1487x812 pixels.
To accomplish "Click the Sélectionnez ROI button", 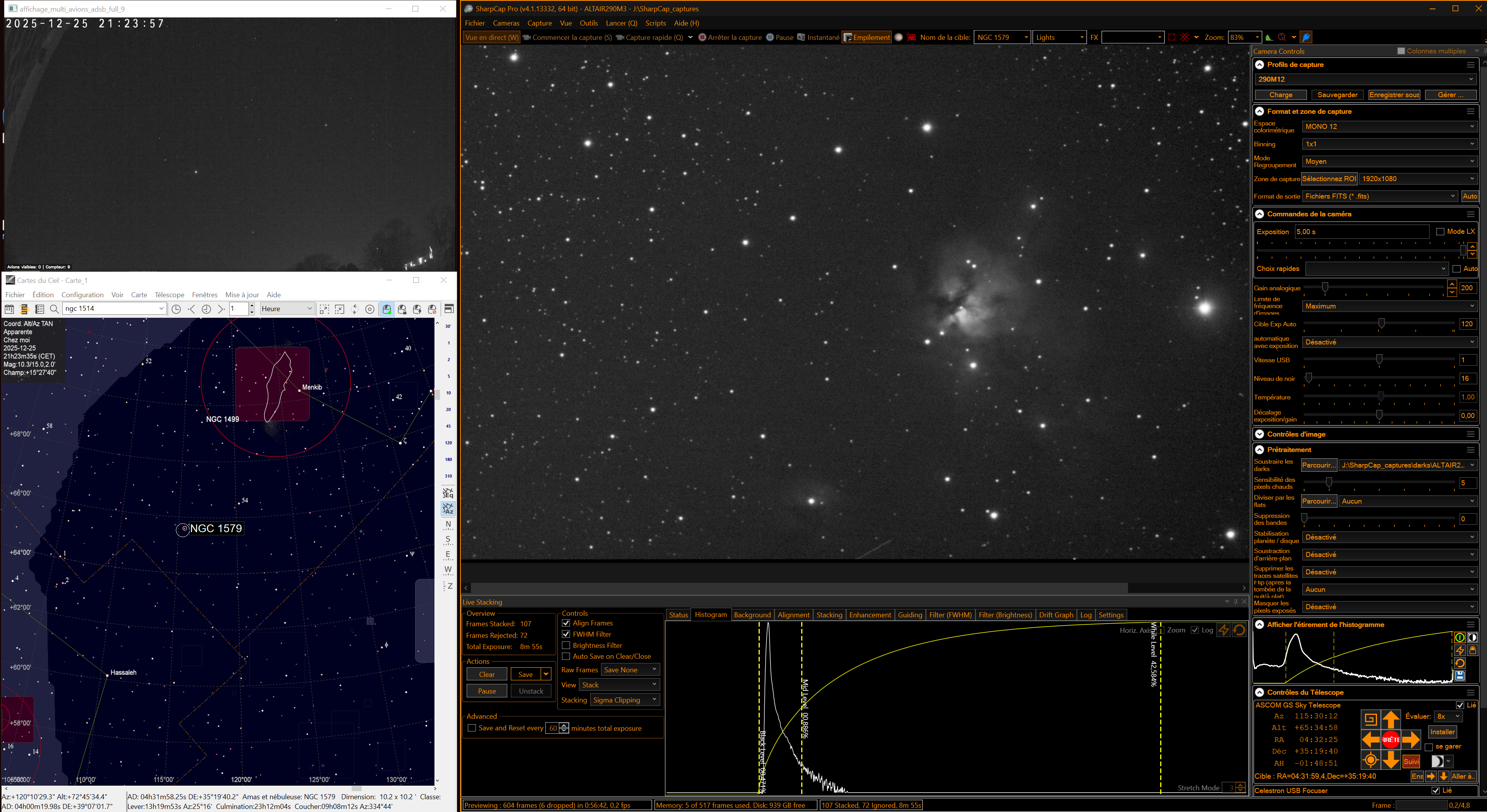I will [1329, 179].
